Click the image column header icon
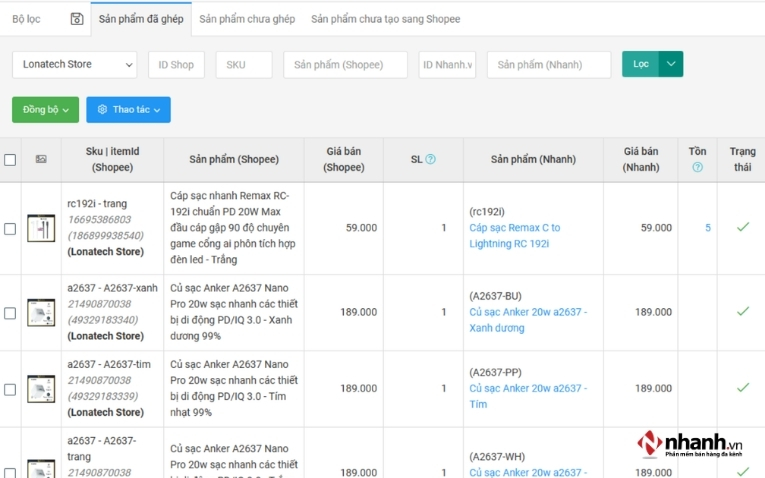 [x=41, y=159]
